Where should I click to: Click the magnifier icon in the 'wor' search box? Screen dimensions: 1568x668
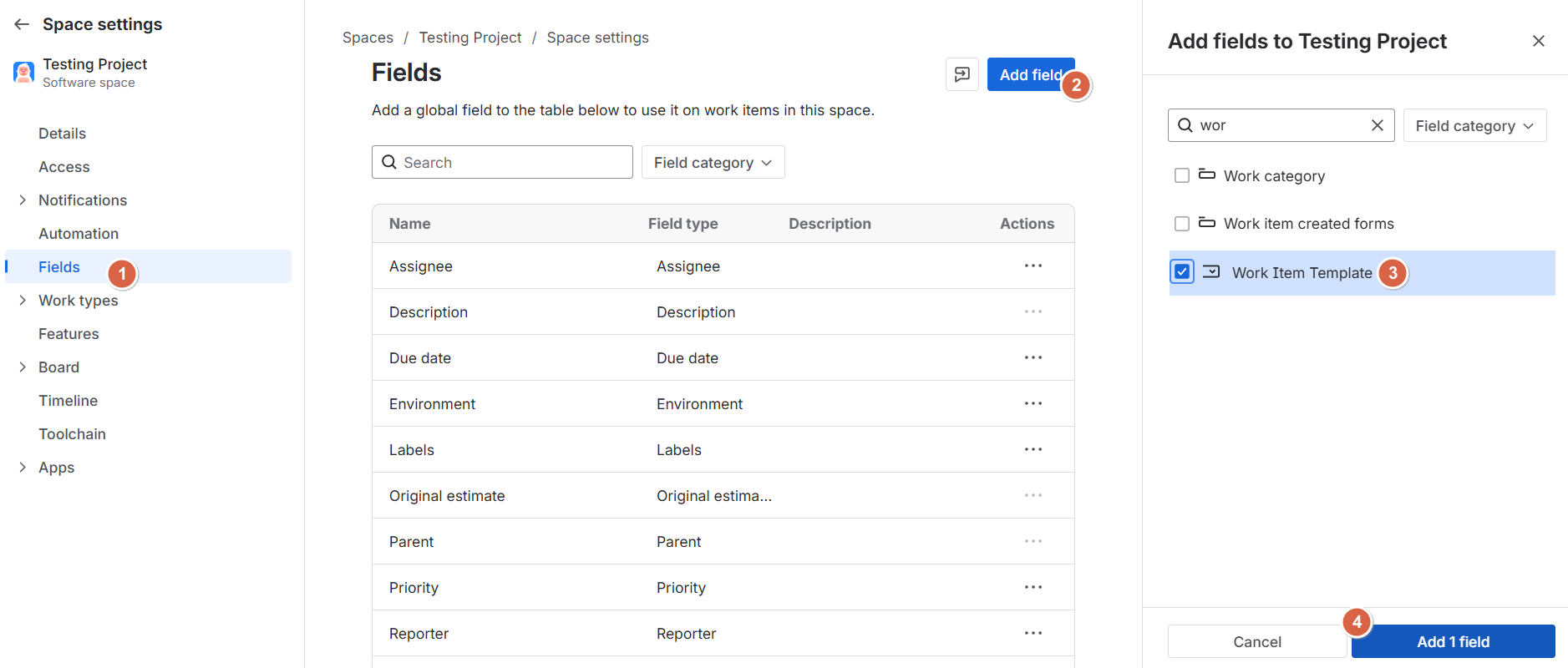(x=1185, y=125)
